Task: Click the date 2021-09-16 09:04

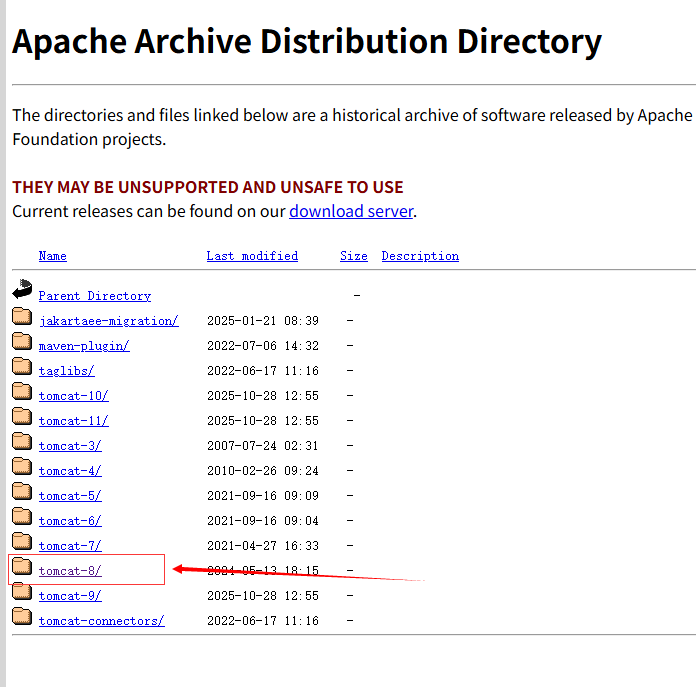Action: (x=263, y=521)
